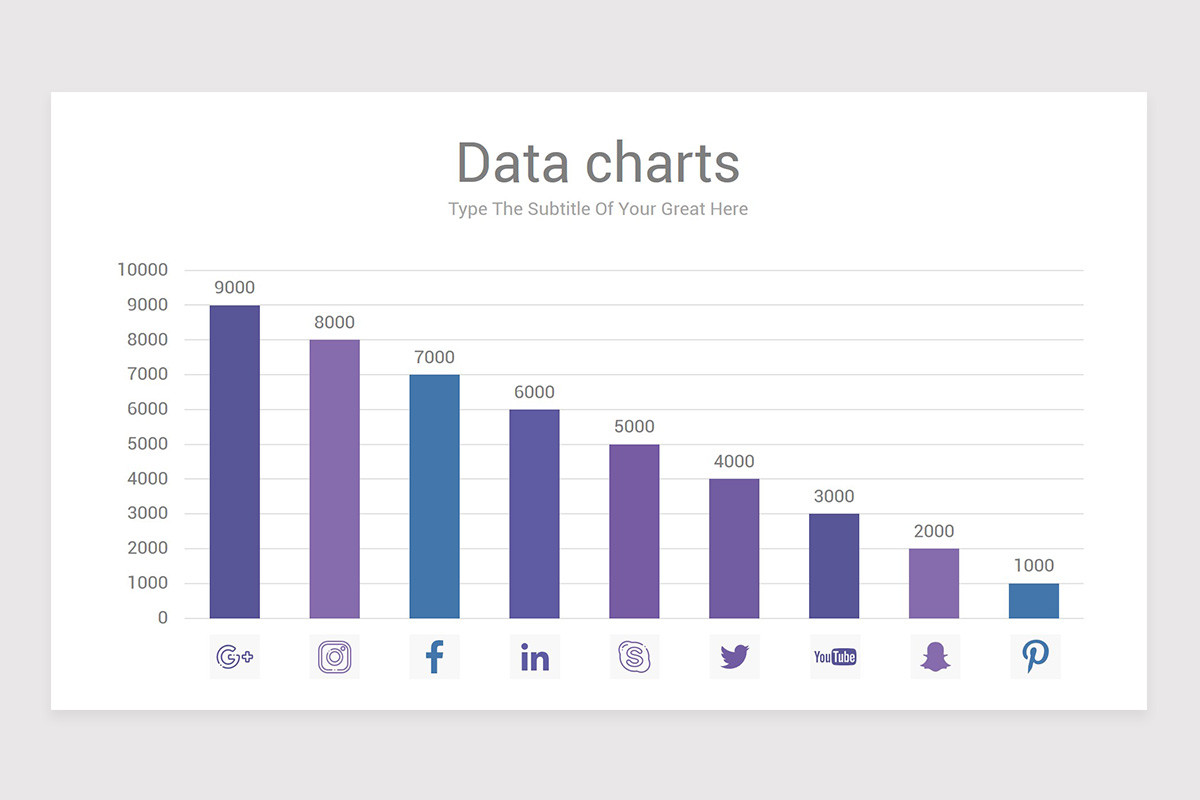Click the Google Plus icon
This screenshot has width=1200, height=800.
[234, 657]
